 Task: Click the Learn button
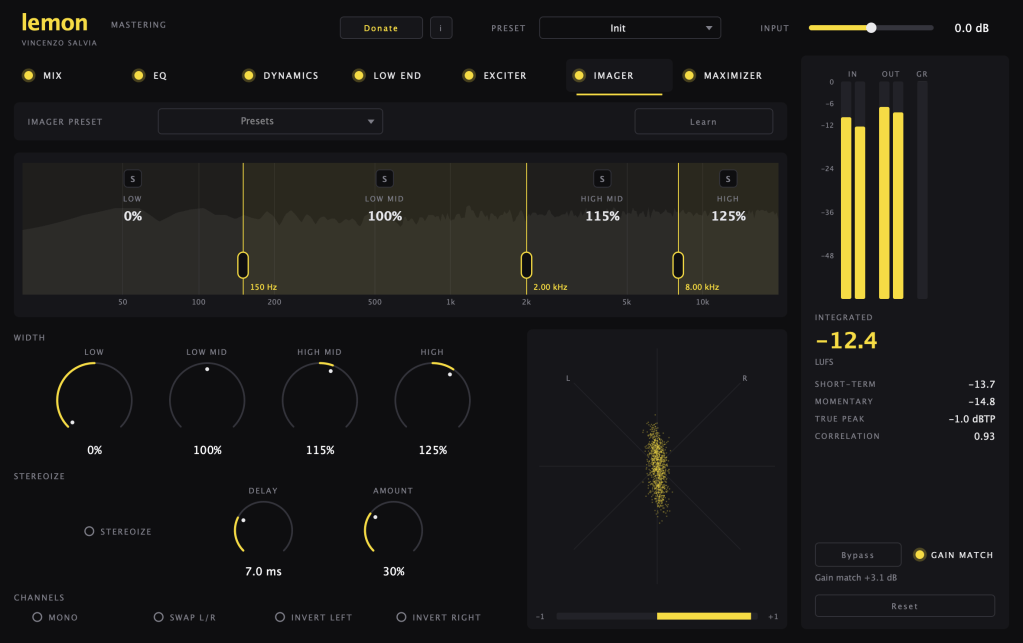(703, 121)
